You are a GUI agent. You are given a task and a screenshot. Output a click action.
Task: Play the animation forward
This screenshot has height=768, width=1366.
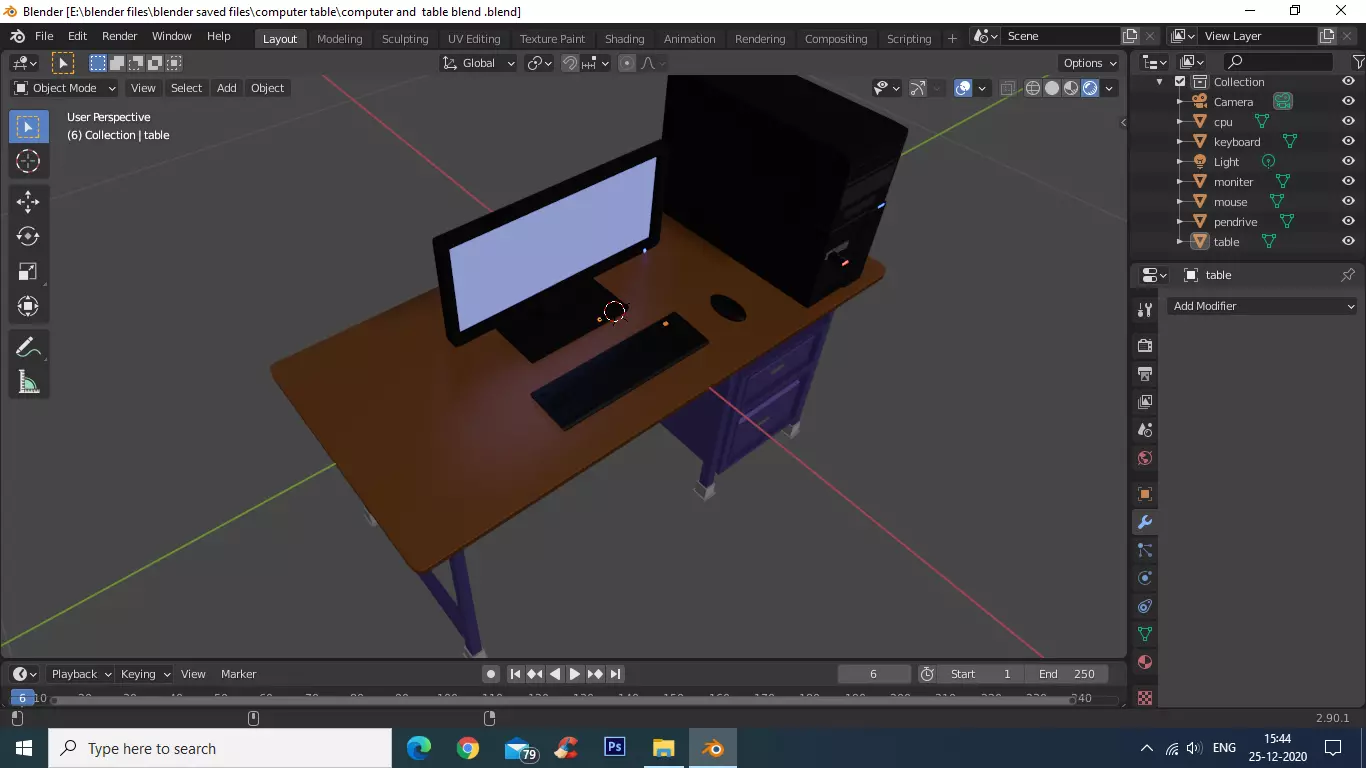click(575, 674)
